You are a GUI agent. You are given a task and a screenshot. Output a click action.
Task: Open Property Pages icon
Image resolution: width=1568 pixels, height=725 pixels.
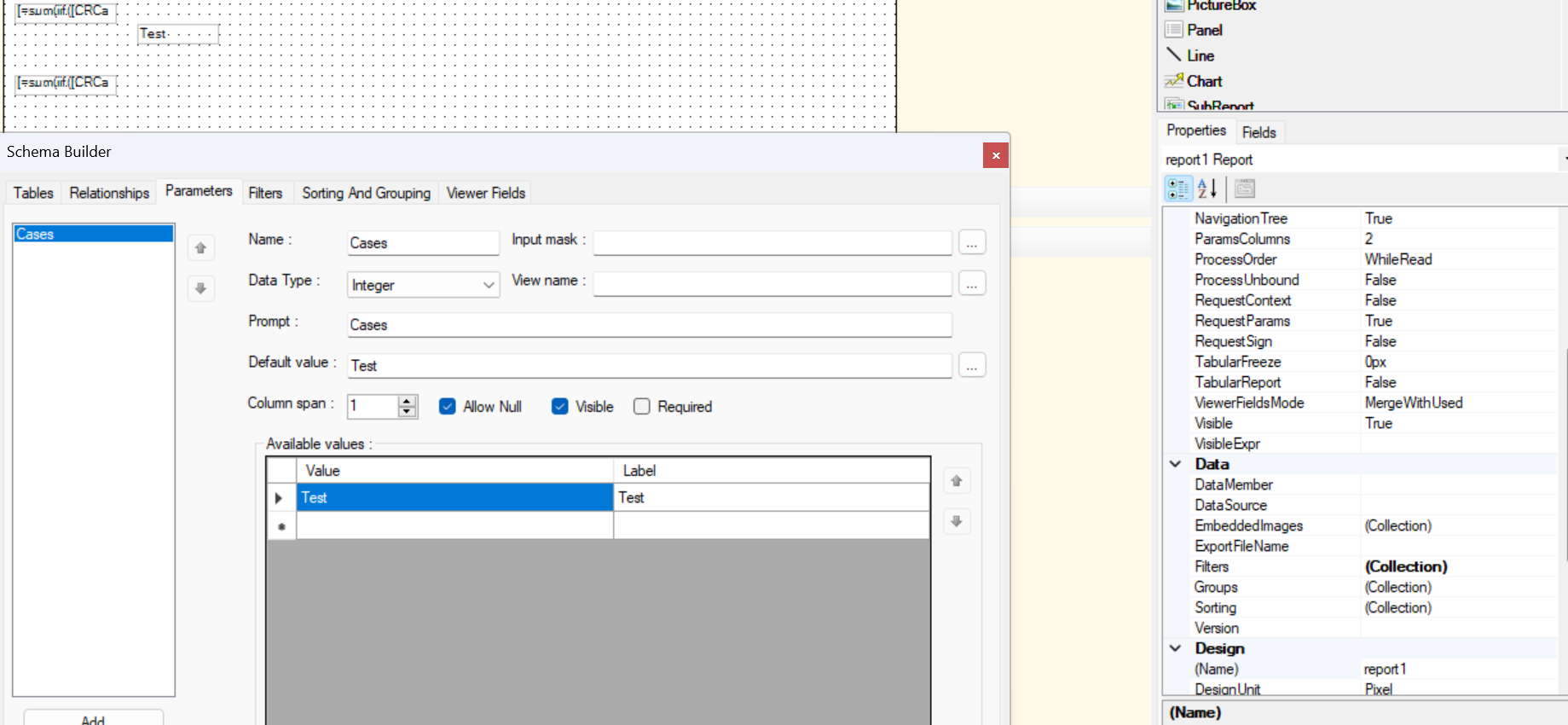tap(1245, 188)
